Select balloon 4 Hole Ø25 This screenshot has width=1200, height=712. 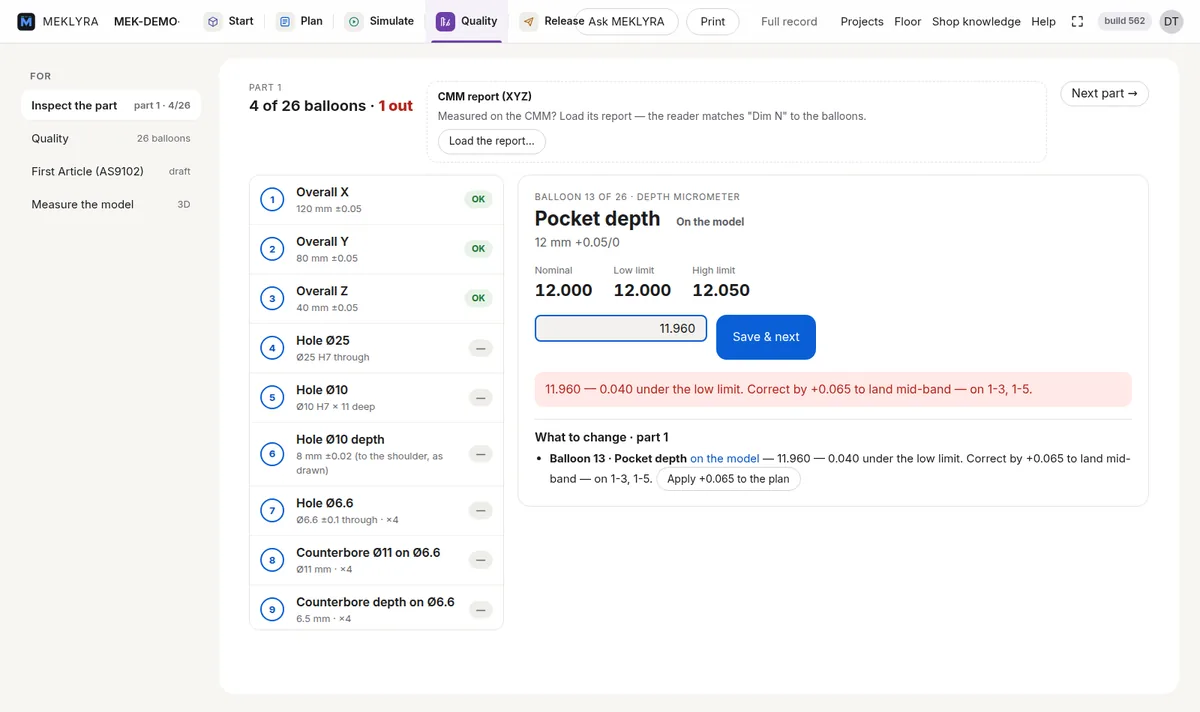(376, 348)
